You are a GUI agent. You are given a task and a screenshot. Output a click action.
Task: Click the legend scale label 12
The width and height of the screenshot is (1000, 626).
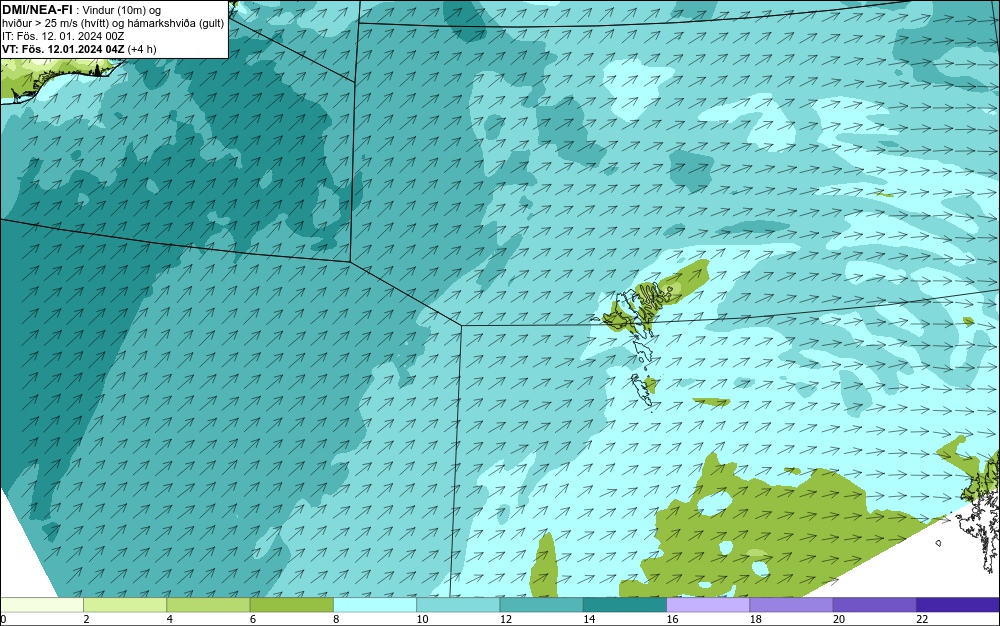point(506,619)
